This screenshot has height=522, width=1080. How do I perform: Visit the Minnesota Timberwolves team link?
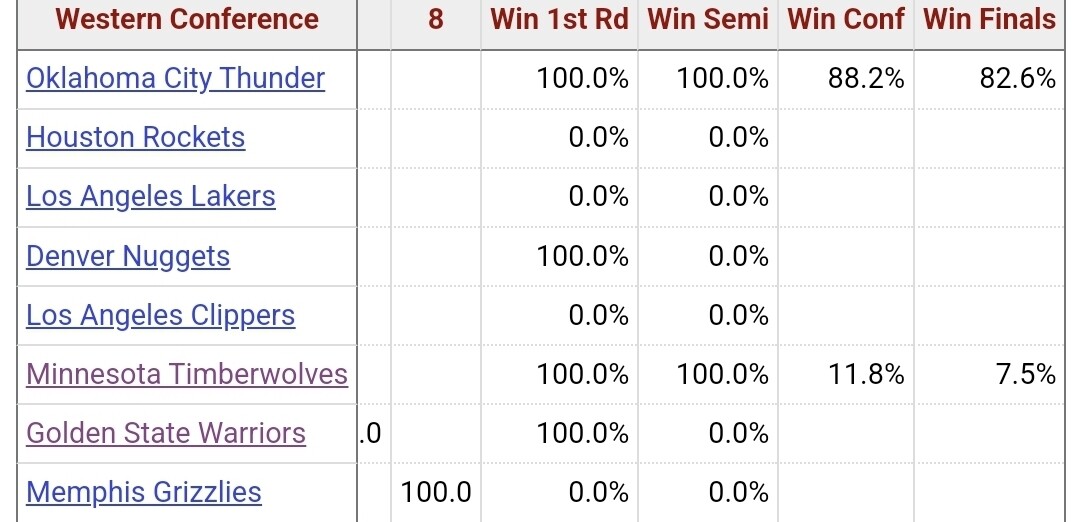point(187,375)
